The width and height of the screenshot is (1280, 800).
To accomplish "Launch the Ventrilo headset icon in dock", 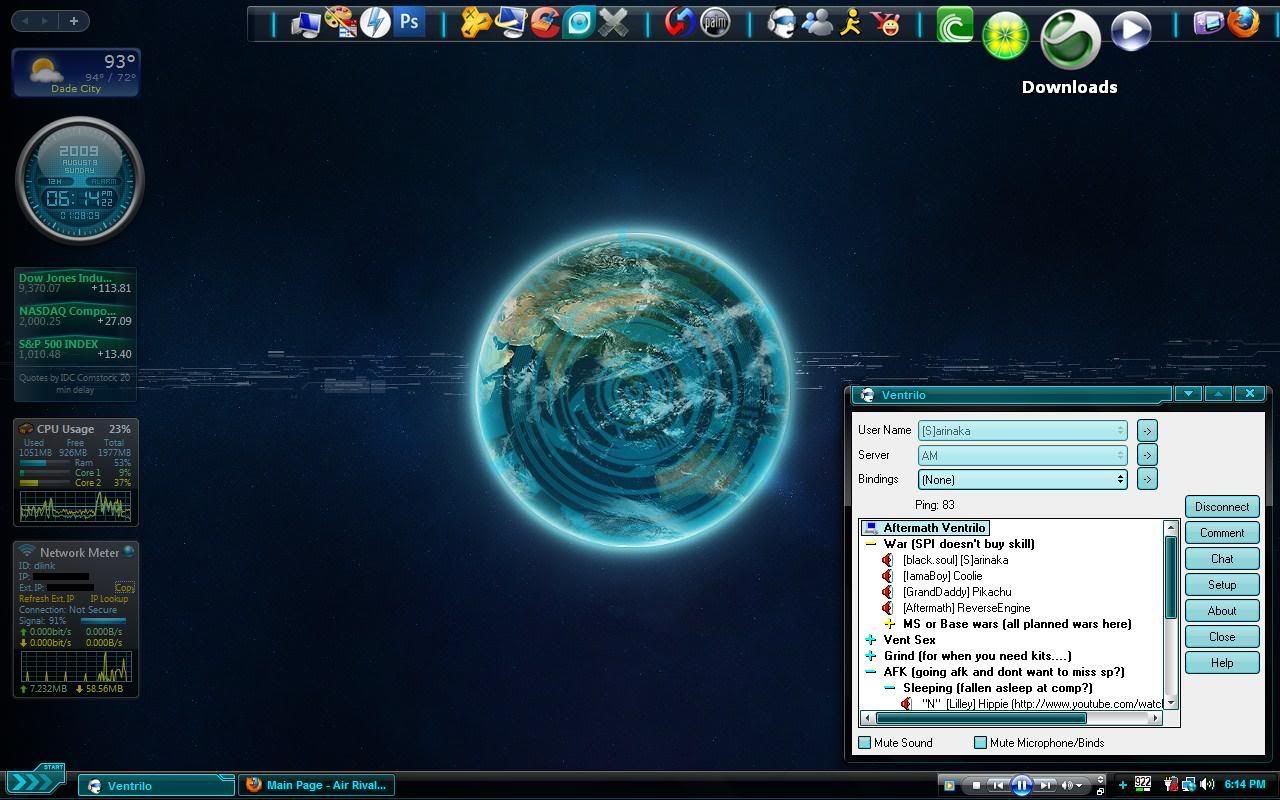I will point(782,22).
